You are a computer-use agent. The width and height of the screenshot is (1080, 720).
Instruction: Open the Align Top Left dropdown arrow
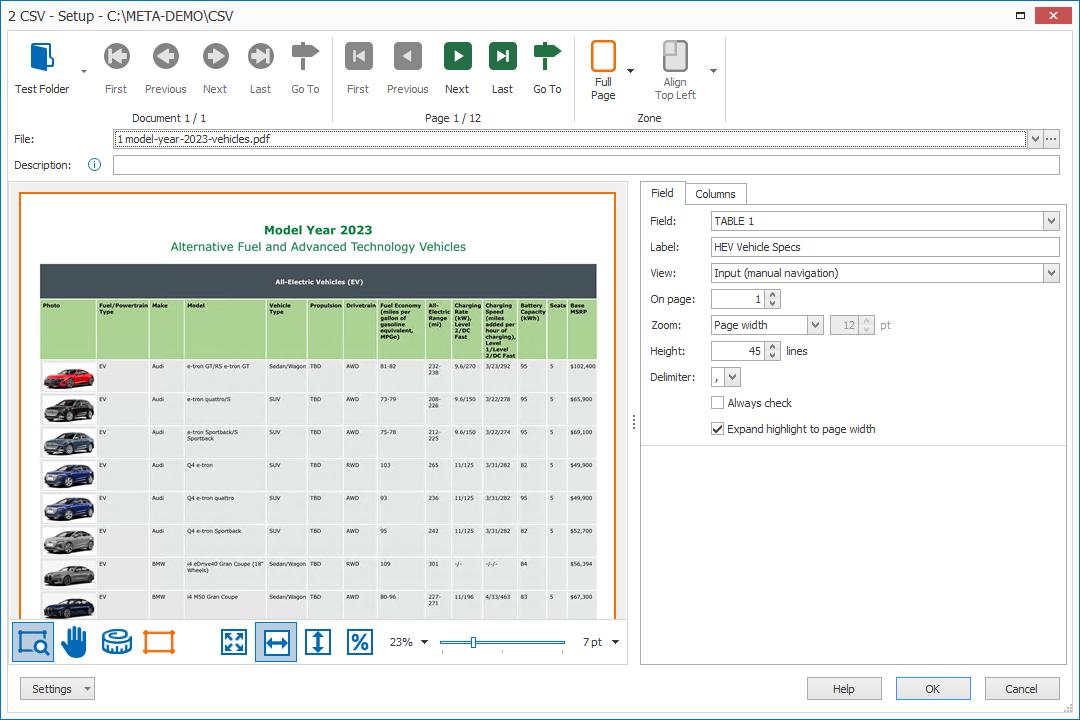coord(714,71)
